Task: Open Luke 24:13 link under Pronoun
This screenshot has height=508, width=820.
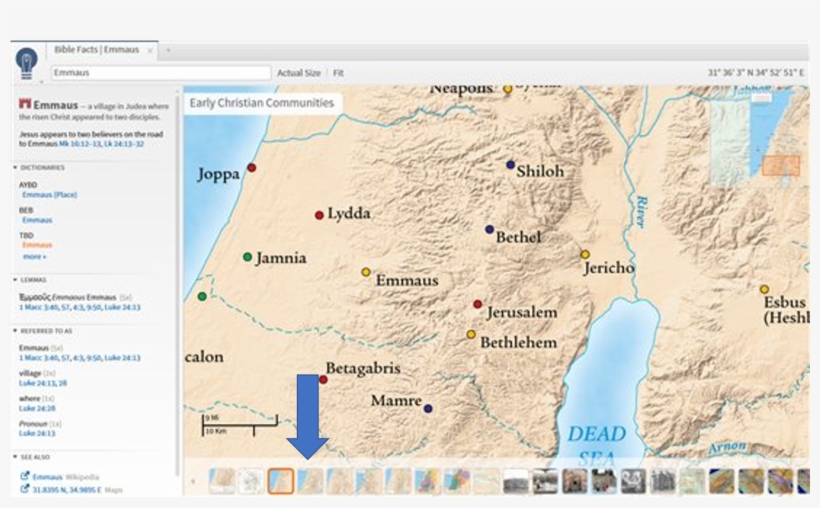Action: [37, 433]
